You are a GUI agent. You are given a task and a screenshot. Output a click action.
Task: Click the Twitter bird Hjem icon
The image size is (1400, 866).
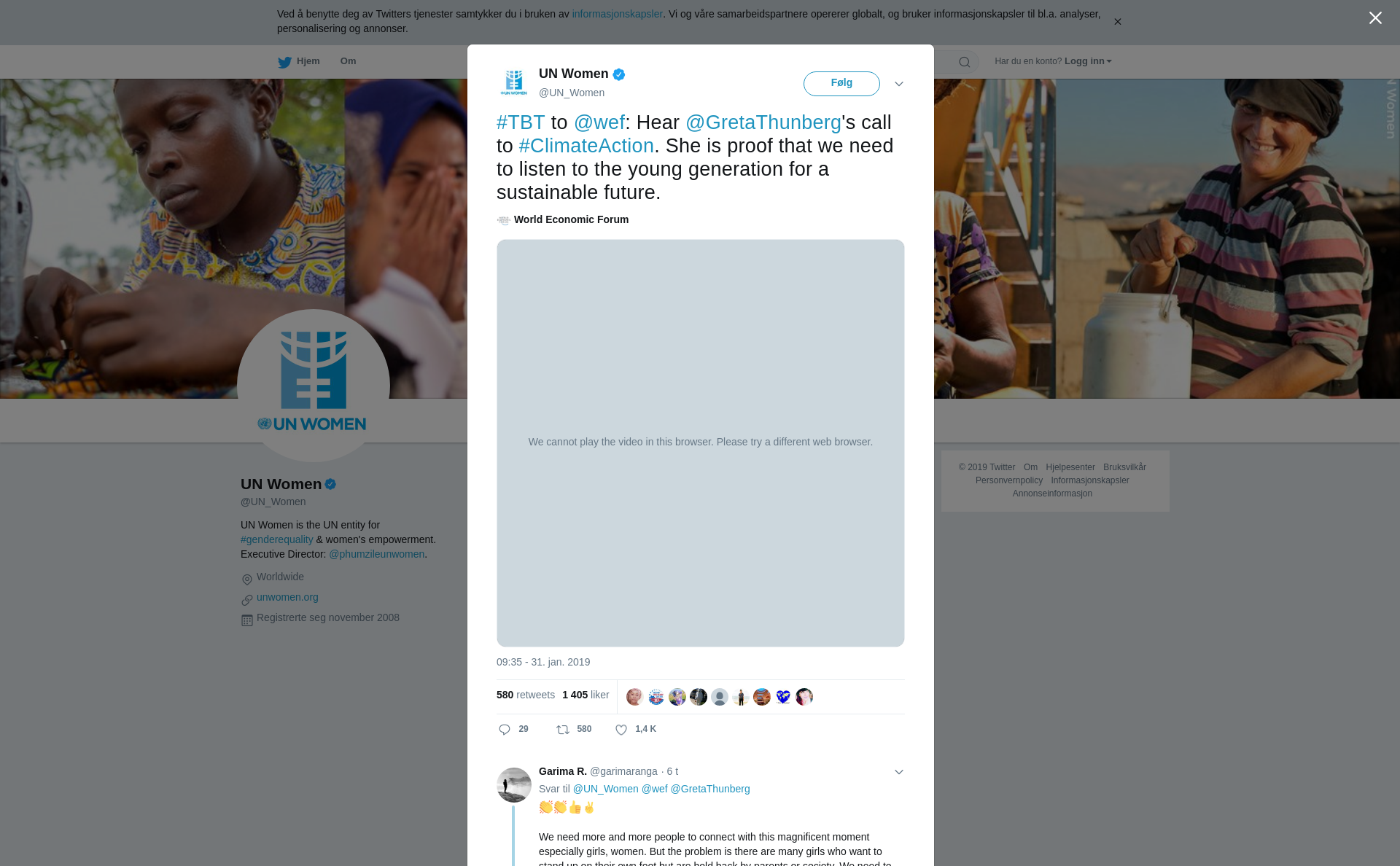click(284, 62)
